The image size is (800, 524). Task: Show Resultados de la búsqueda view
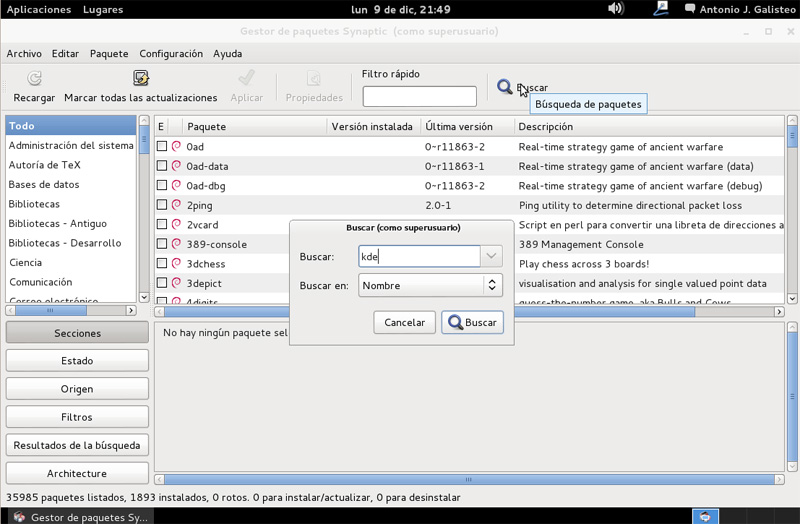(77, 445)
